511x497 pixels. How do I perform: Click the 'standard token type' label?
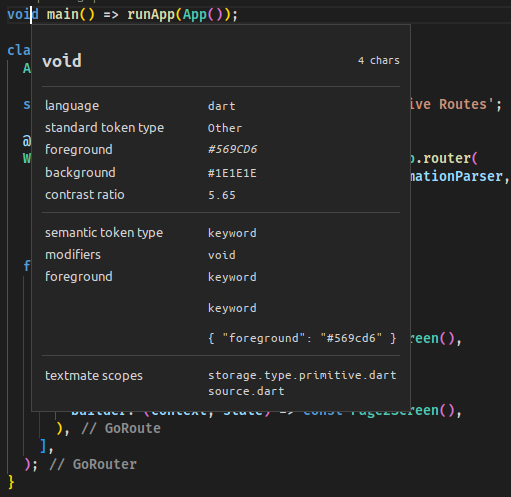point(104,128)
